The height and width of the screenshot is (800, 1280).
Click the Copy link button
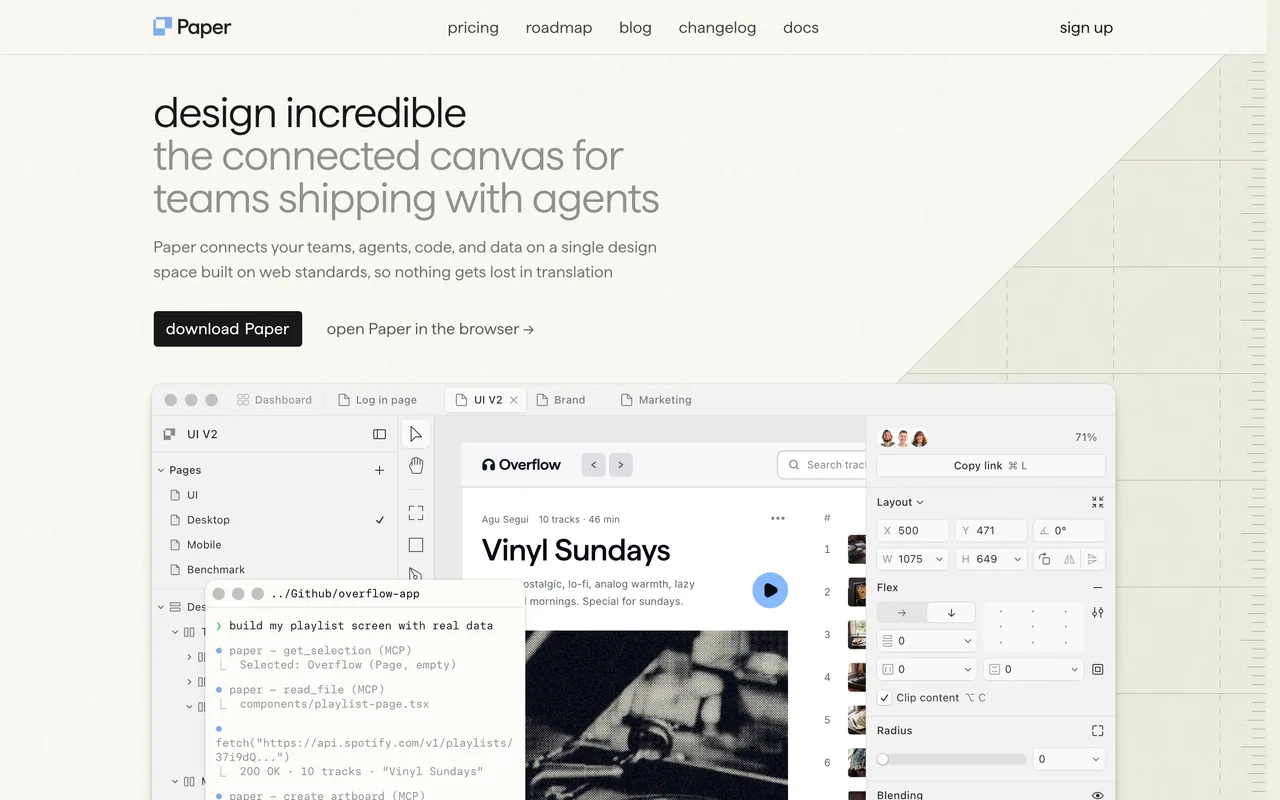(x=991, y=466)
